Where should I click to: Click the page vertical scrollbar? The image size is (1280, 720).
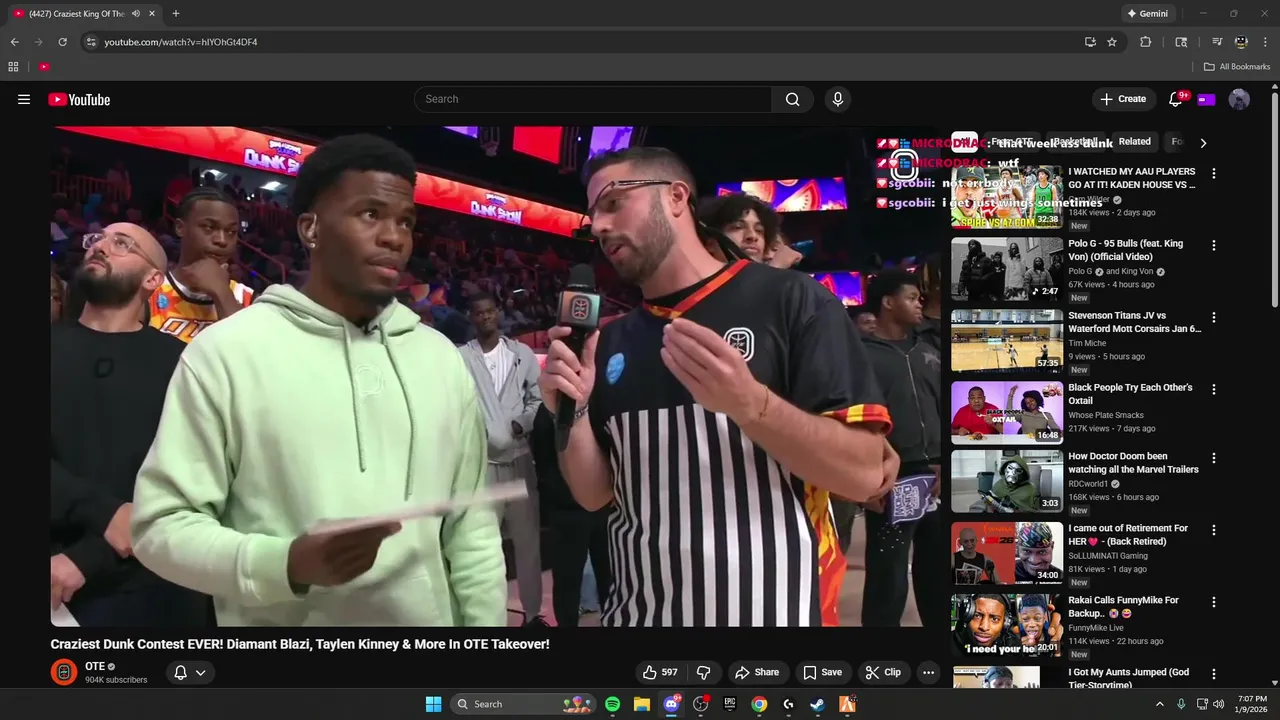click(1274, 200)
